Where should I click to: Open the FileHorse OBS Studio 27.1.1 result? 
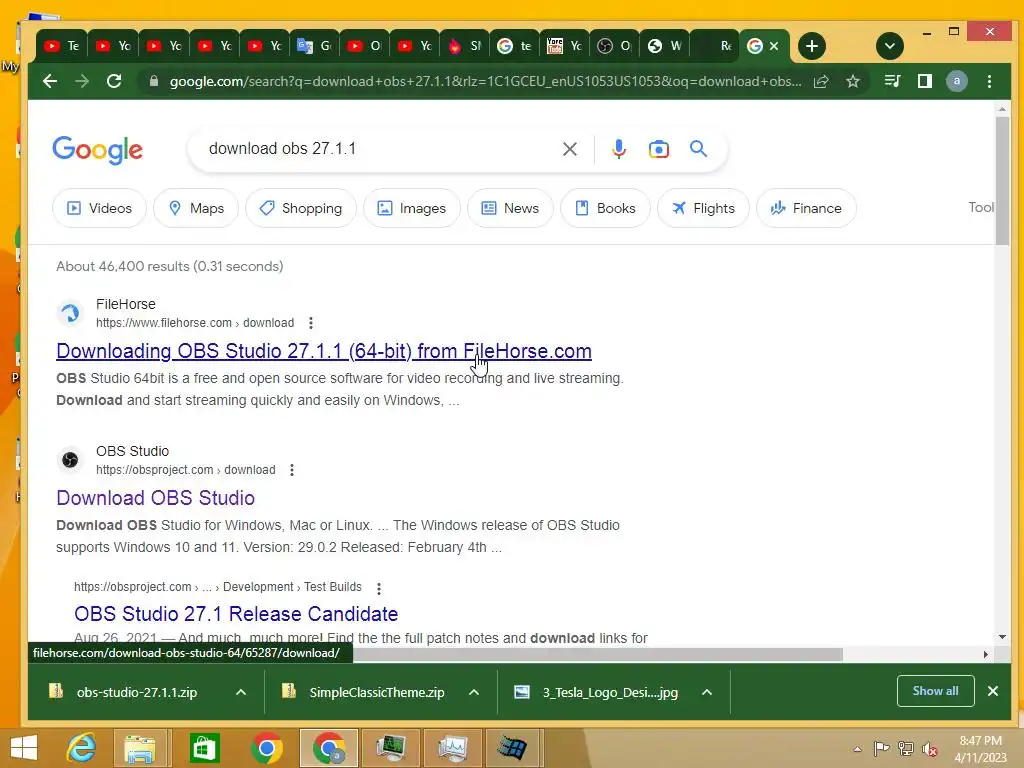point(324,351)
